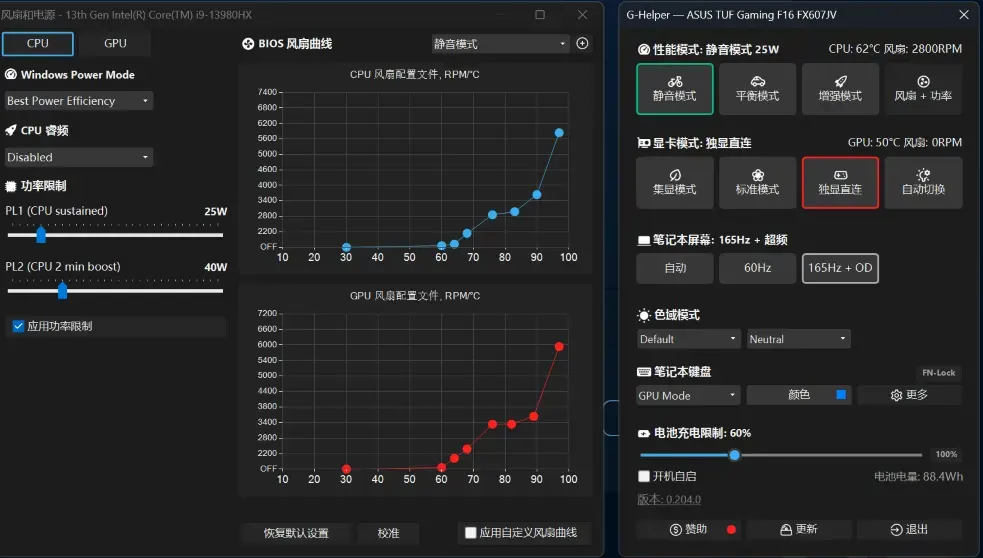
Task: Select 自动切换 GPU mode
Action: point(923,182)
